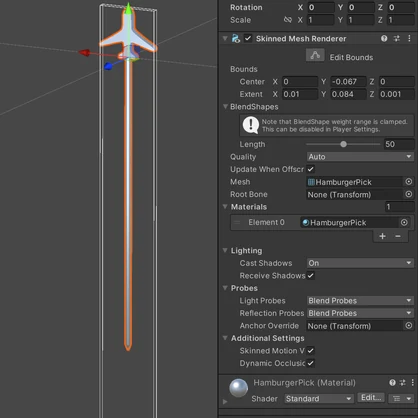
Task: Collapse the BlendShapes section
Action: tap(225, 107)
